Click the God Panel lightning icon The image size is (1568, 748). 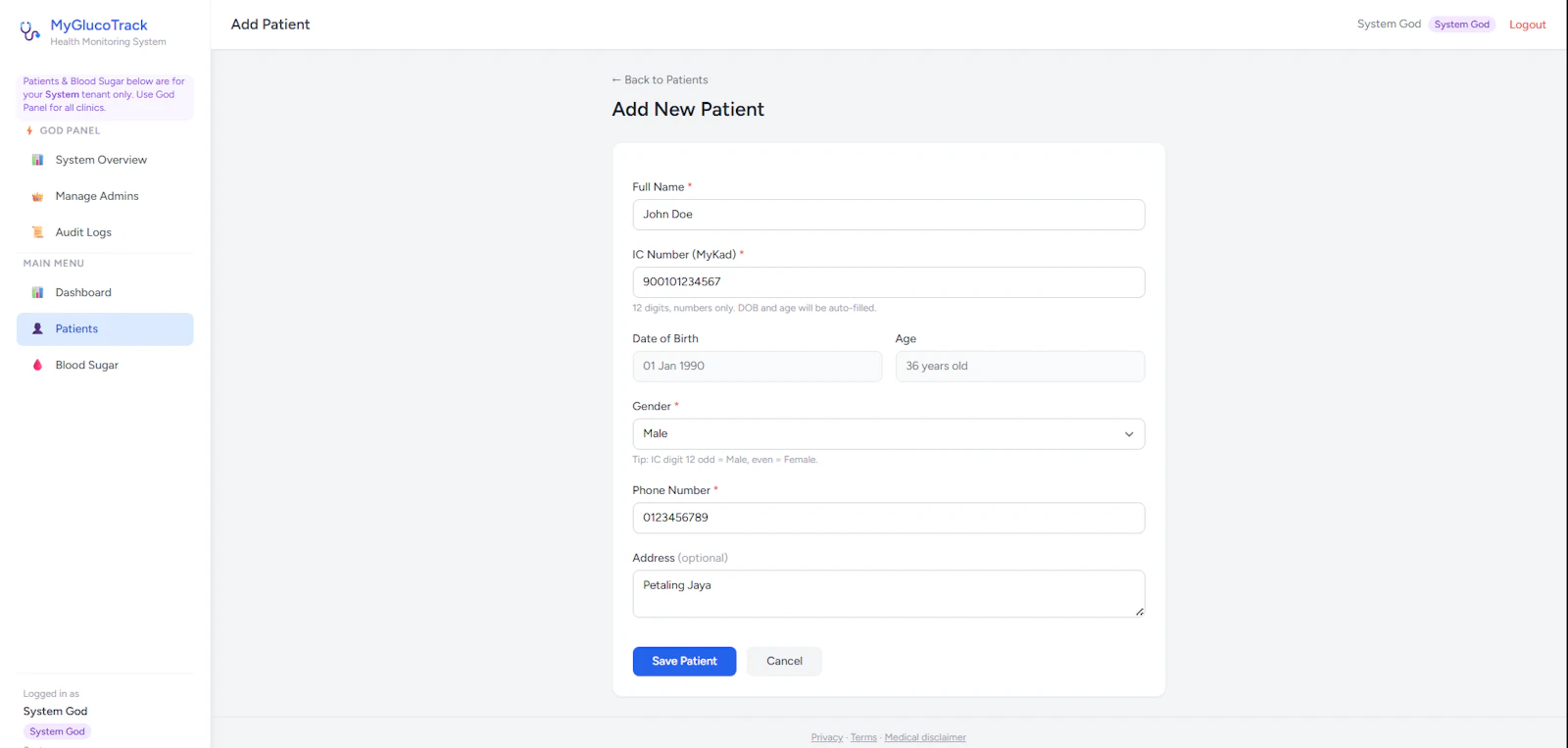[29, 130]
